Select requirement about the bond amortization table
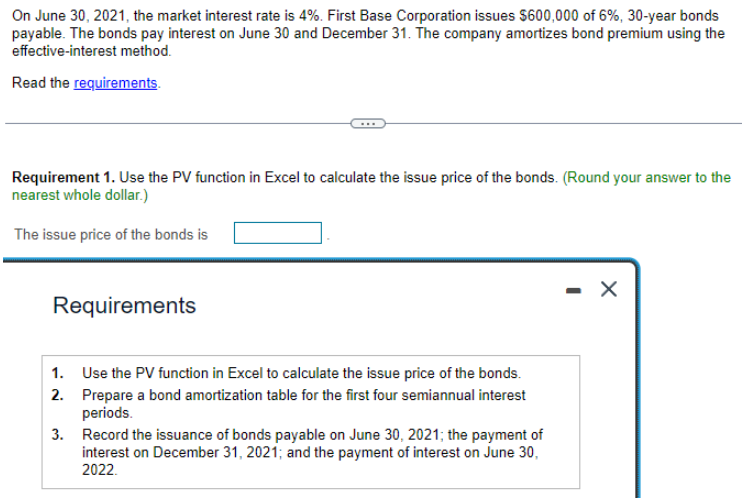Screen dimensions: 755x500 pyautogui.click(x=304, y=404)
